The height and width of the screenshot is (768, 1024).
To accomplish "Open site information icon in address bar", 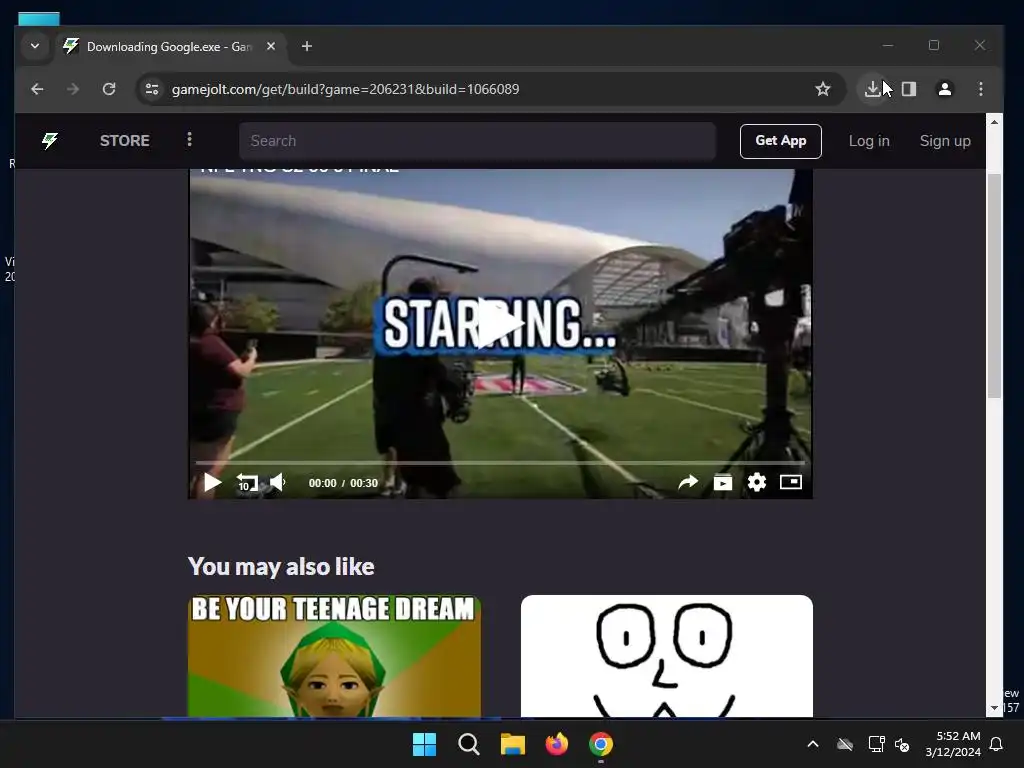I will tap(152, 89).
